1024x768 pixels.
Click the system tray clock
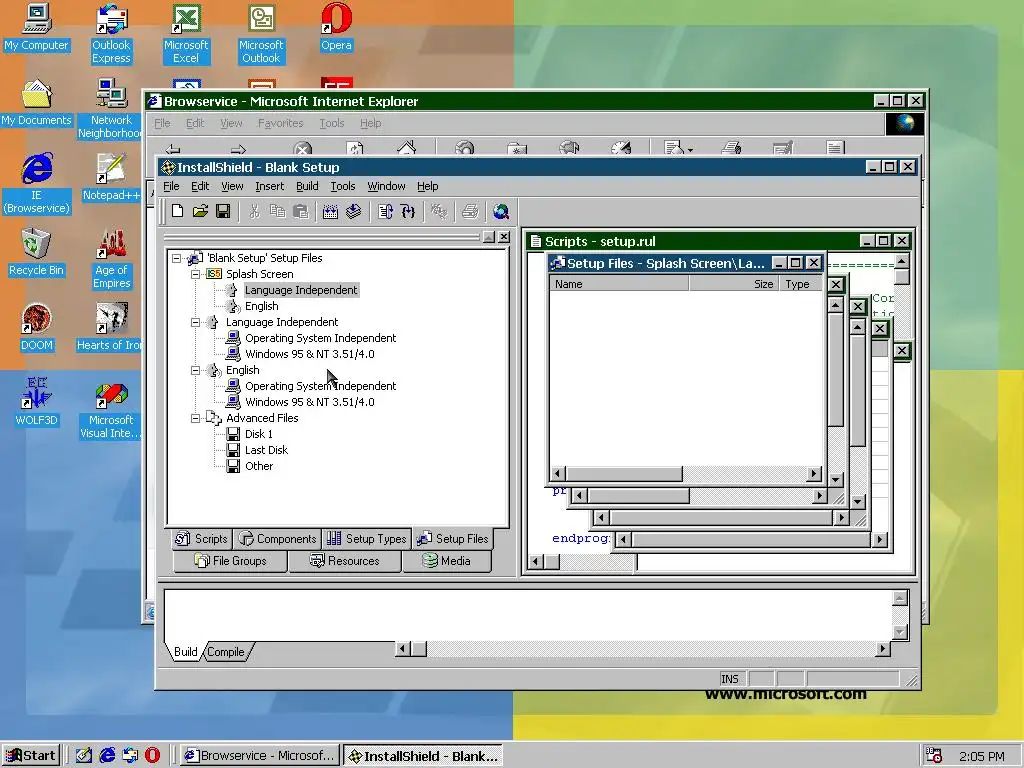982,756
